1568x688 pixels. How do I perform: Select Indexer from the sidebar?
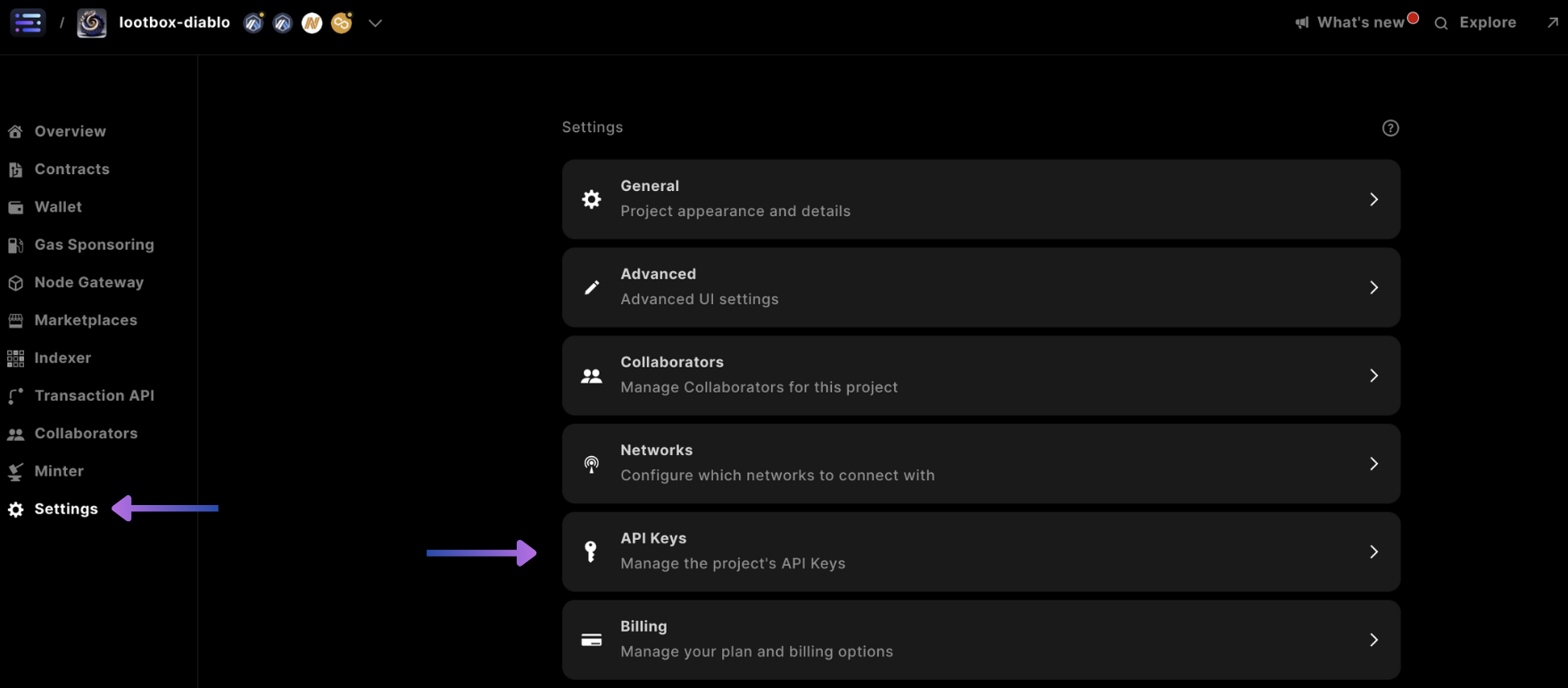click(62, 358)
